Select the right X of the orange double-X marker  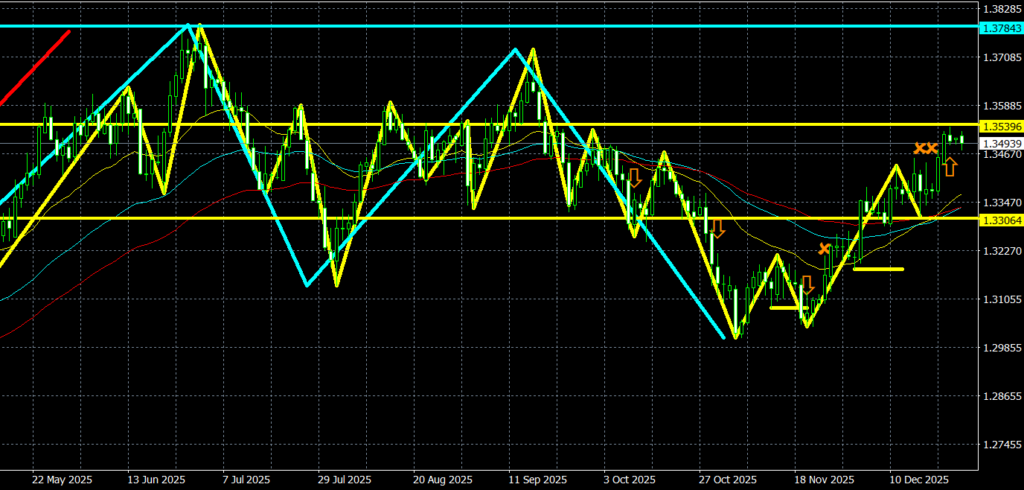[x=933, y=148]
